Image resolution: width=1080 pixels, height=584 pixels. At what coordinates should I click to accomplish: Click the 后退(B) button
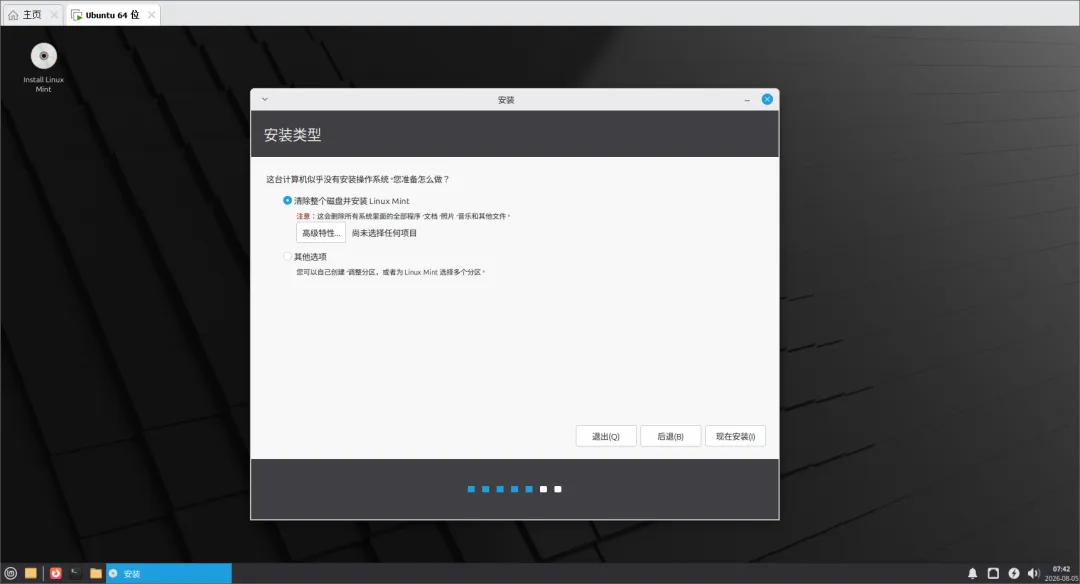671,436
